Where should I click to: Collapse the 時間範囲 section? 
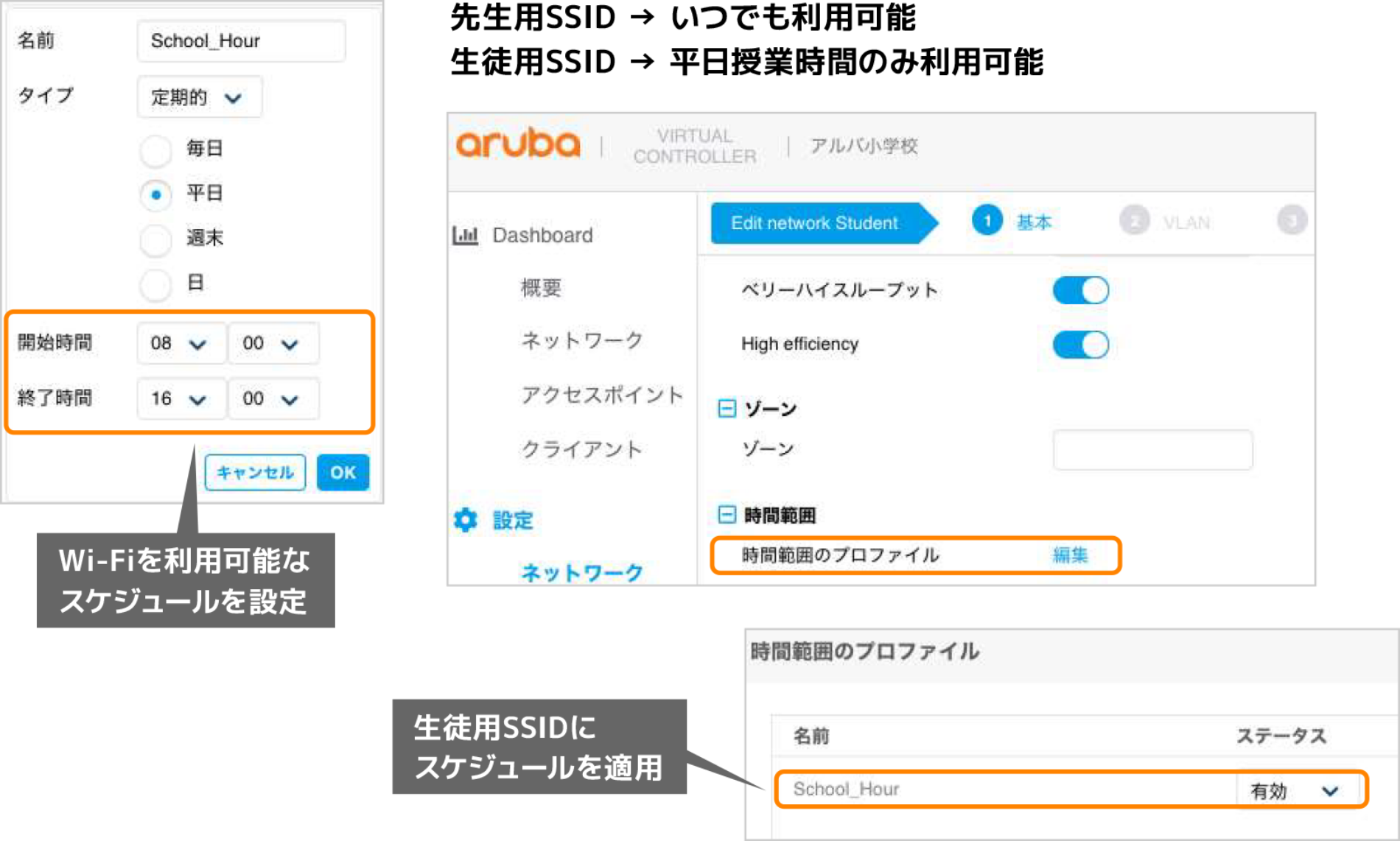(x=726, y=515)
